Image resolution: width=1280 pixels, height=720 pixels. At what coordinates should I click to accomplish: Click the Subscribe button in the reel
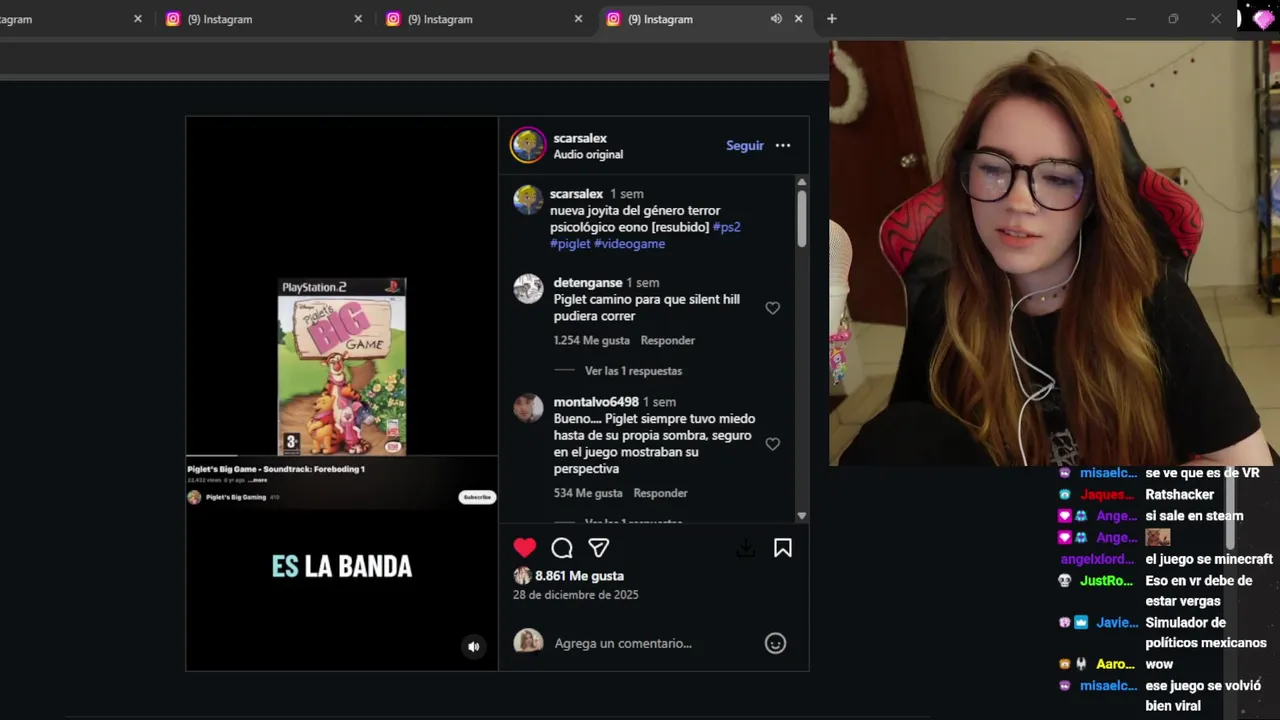[477, 497]
